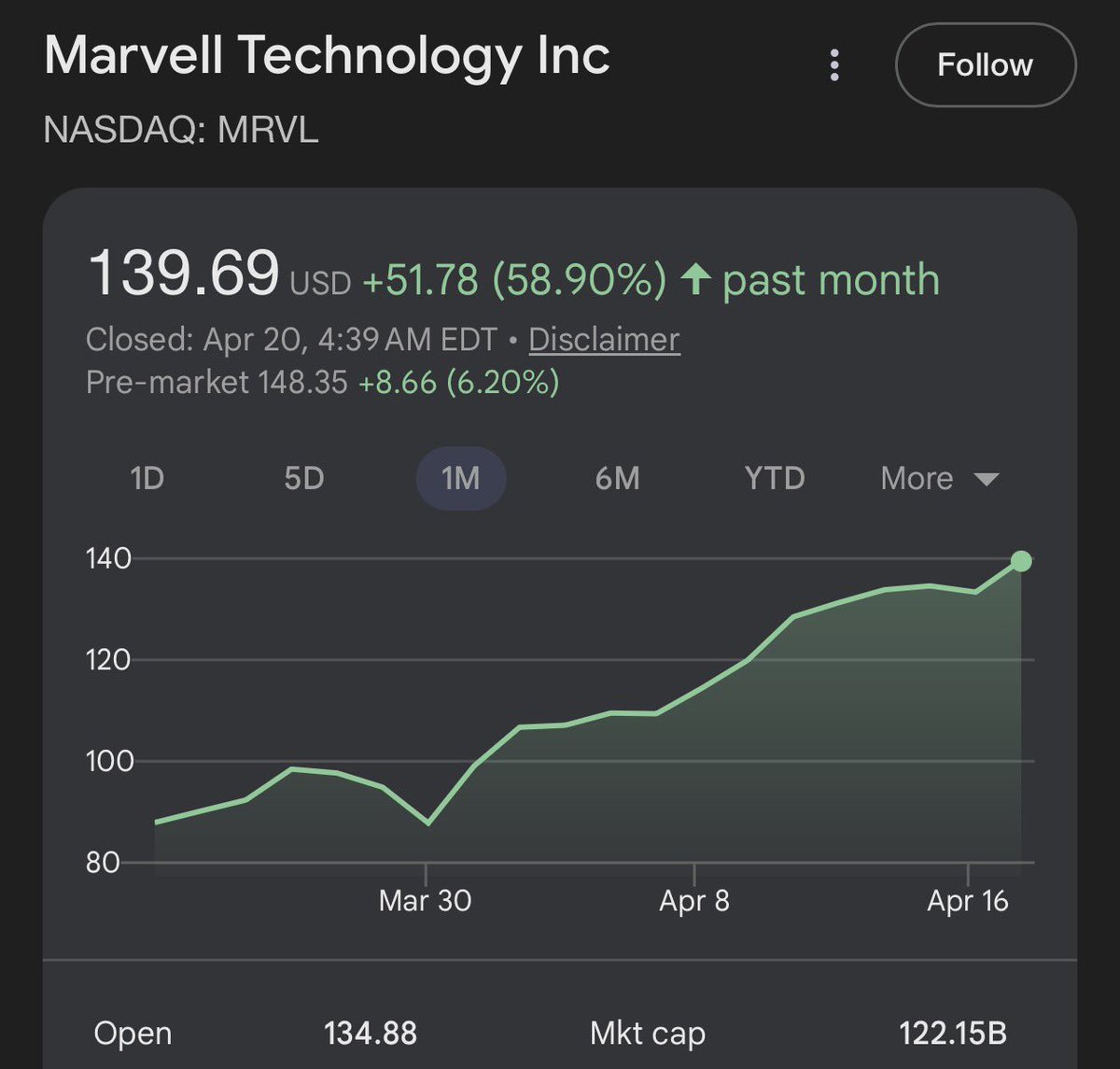Viewport: 1120px width, 1069px height.
Task: Click the More dropdown triangle arrow
Action: (986, 479)
